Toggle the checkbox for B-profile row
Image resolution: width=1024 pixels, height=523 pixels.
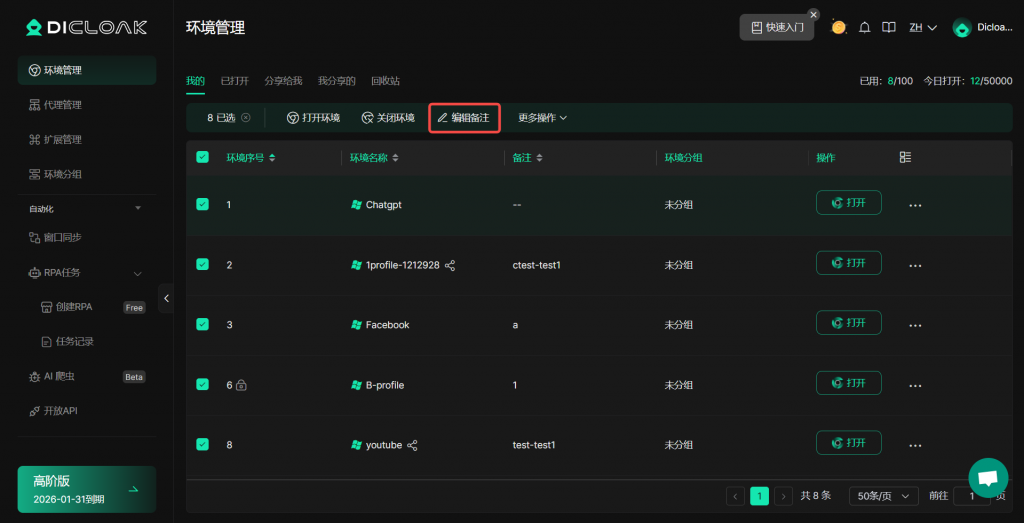[x=203, y=384]
